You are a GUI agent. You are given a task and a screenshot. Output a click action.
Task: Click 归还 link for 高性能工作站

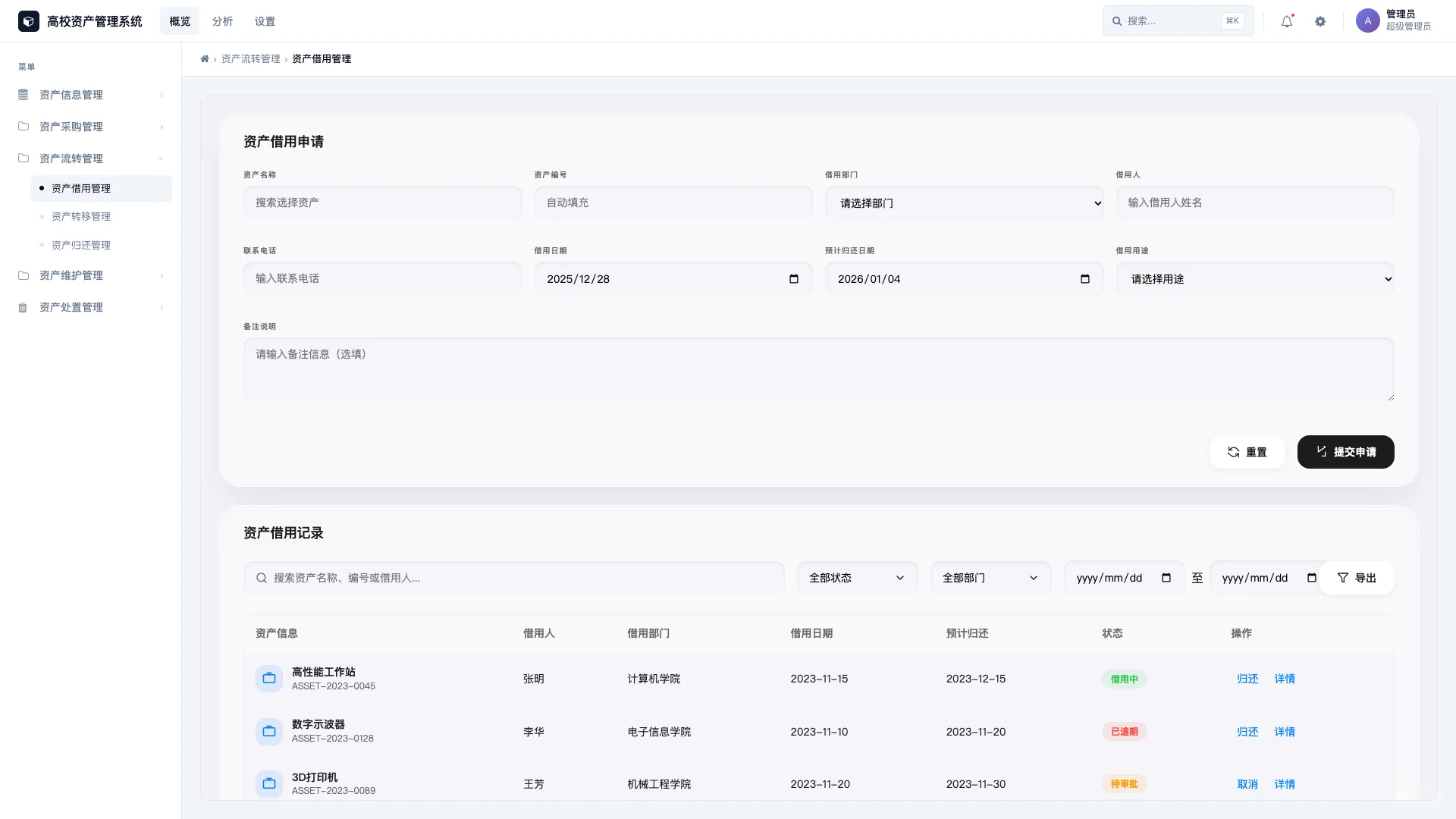(1247, 679)
